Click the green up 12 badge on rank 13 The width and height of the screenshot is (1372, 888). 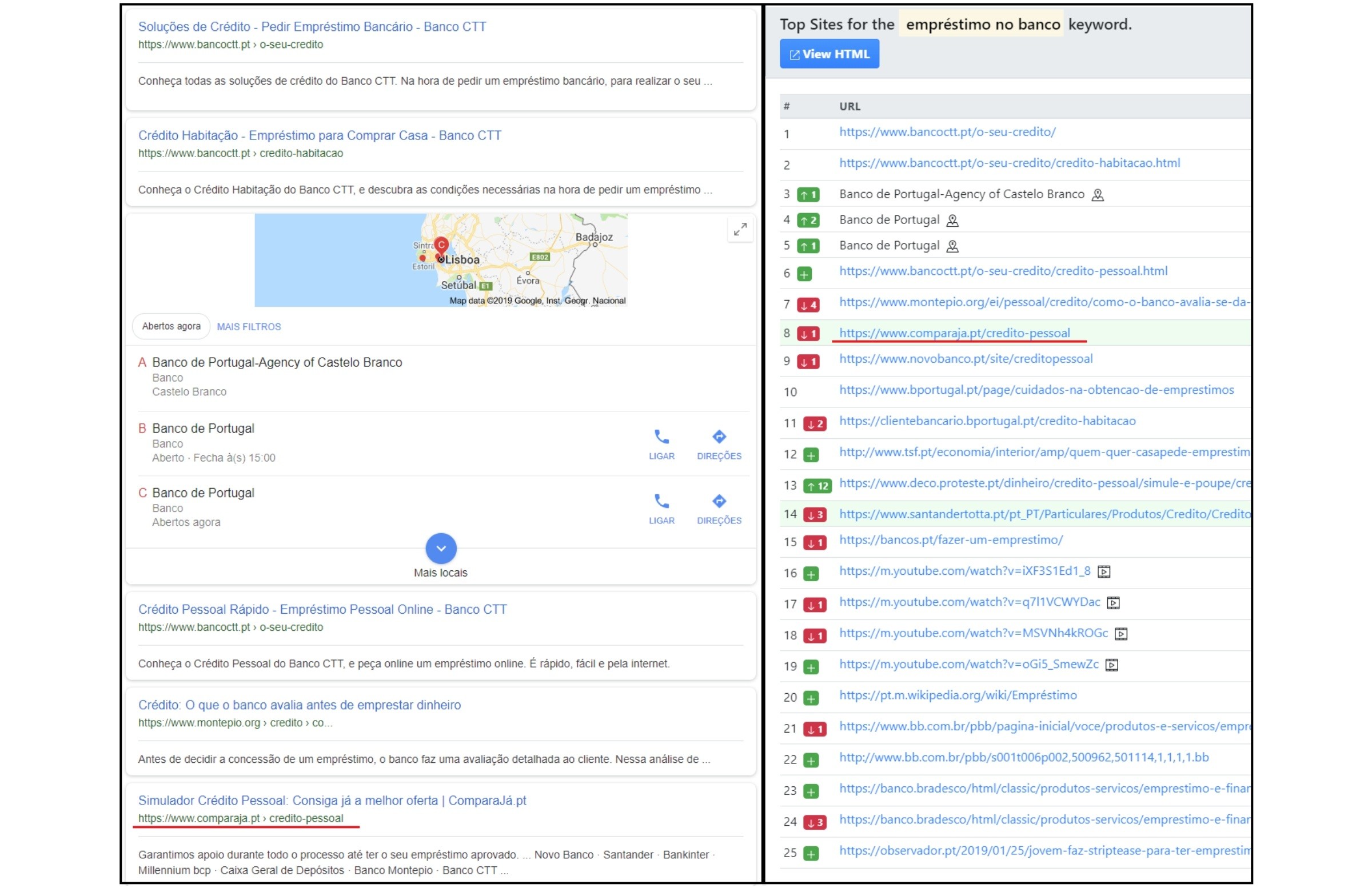(817, 486)
